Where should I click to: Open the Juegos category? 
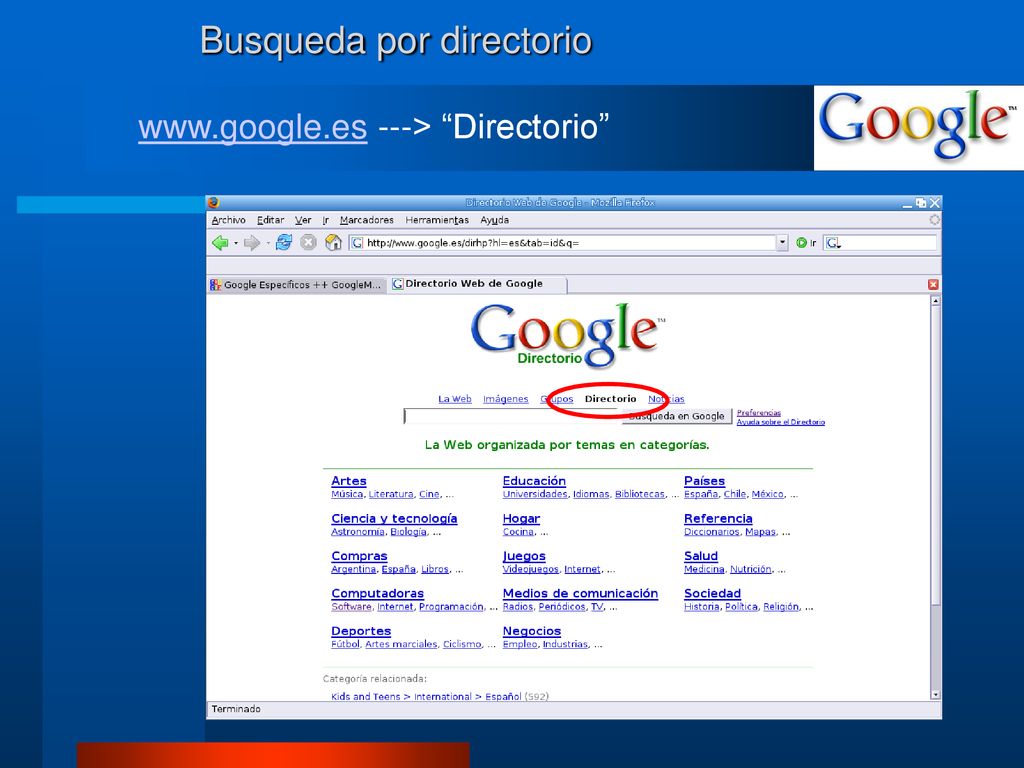[524, 556]
